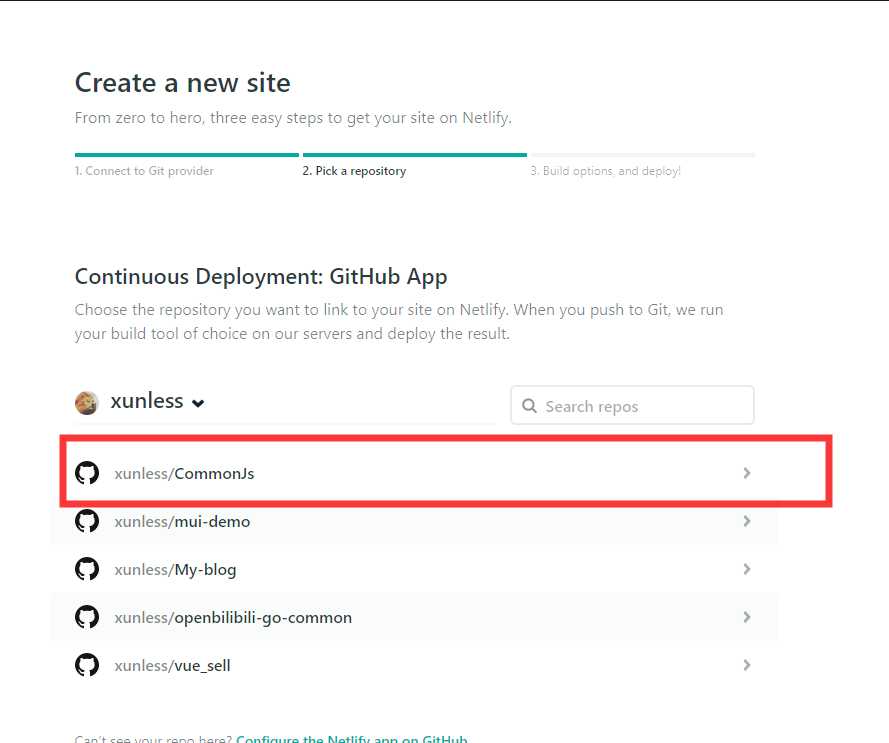
Task: Click the magnifier icon in search box
Action: click(529, 406)
